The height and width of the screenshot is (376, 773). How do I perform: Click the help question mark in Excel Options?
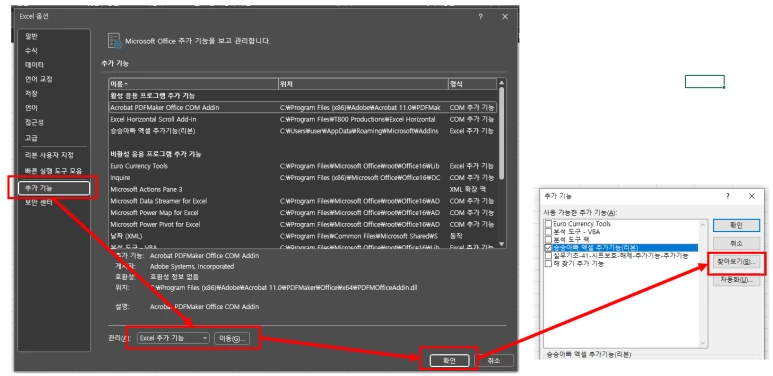[x=481, y=17]
